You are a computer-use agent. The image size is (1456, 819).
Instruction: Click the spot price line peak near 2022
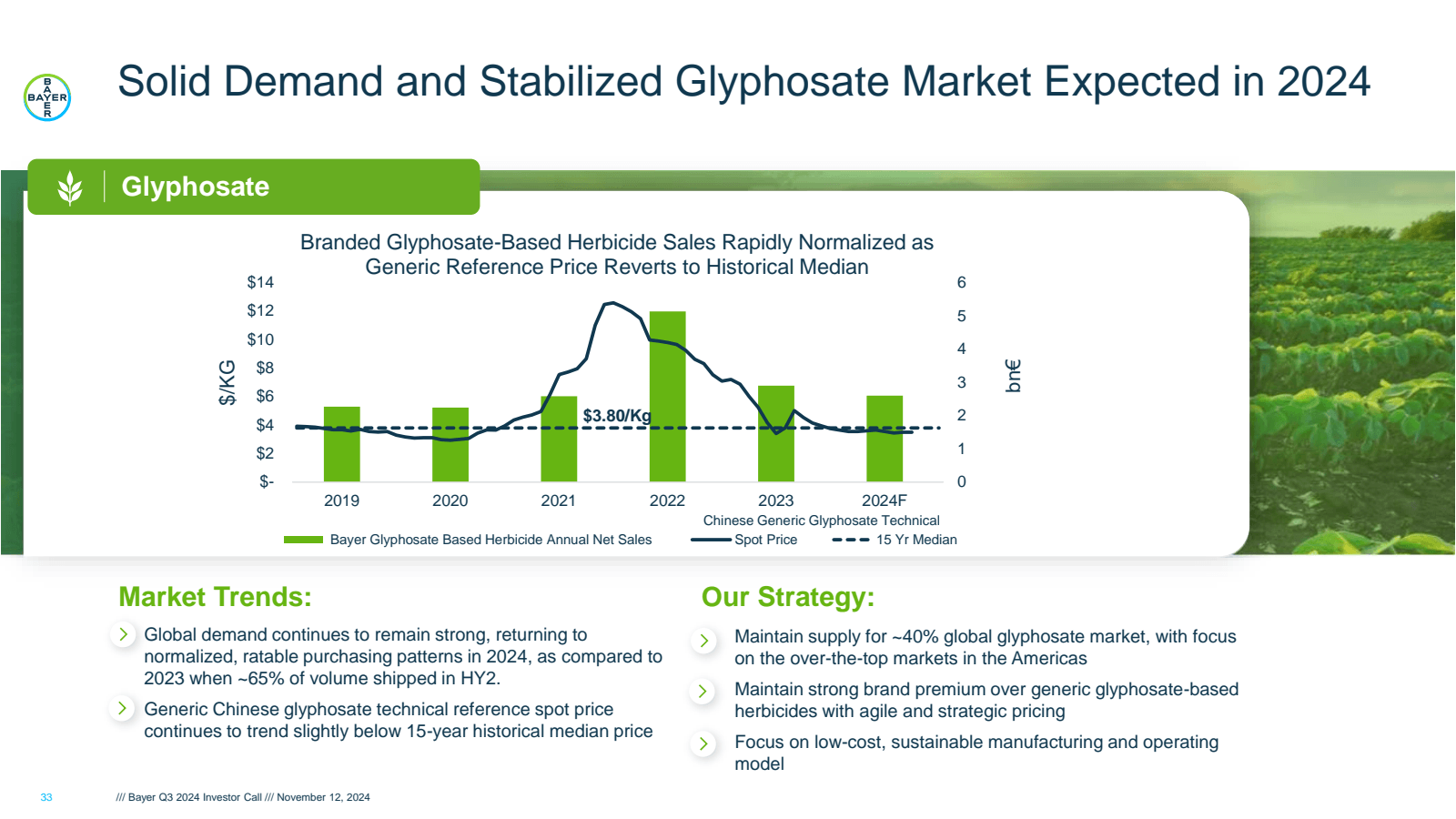tap(614, 303)
